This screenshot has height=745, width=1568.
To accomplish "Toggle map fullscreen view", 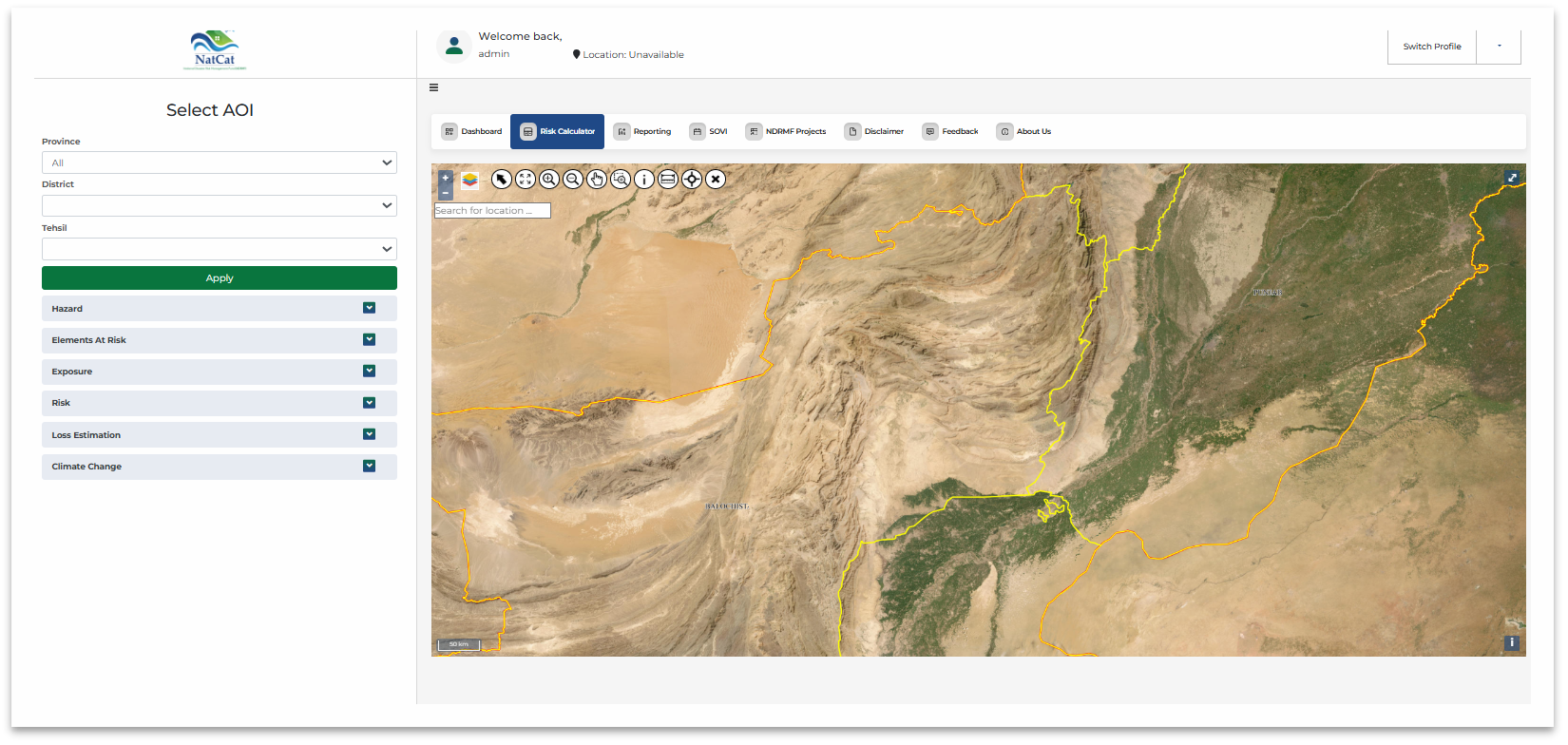I will coord(1512,178).
